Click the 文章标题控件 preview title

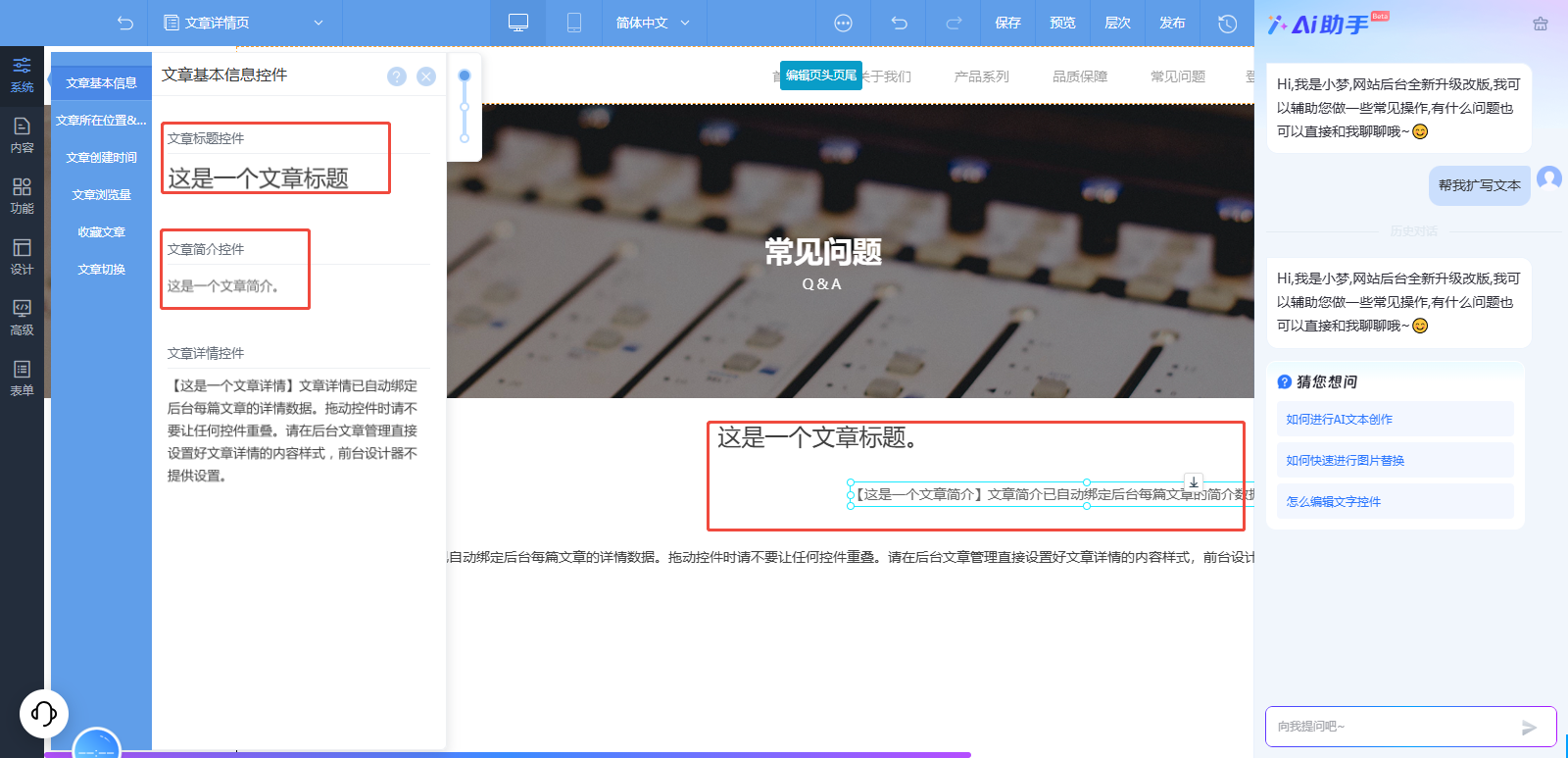tap(258, 178)
